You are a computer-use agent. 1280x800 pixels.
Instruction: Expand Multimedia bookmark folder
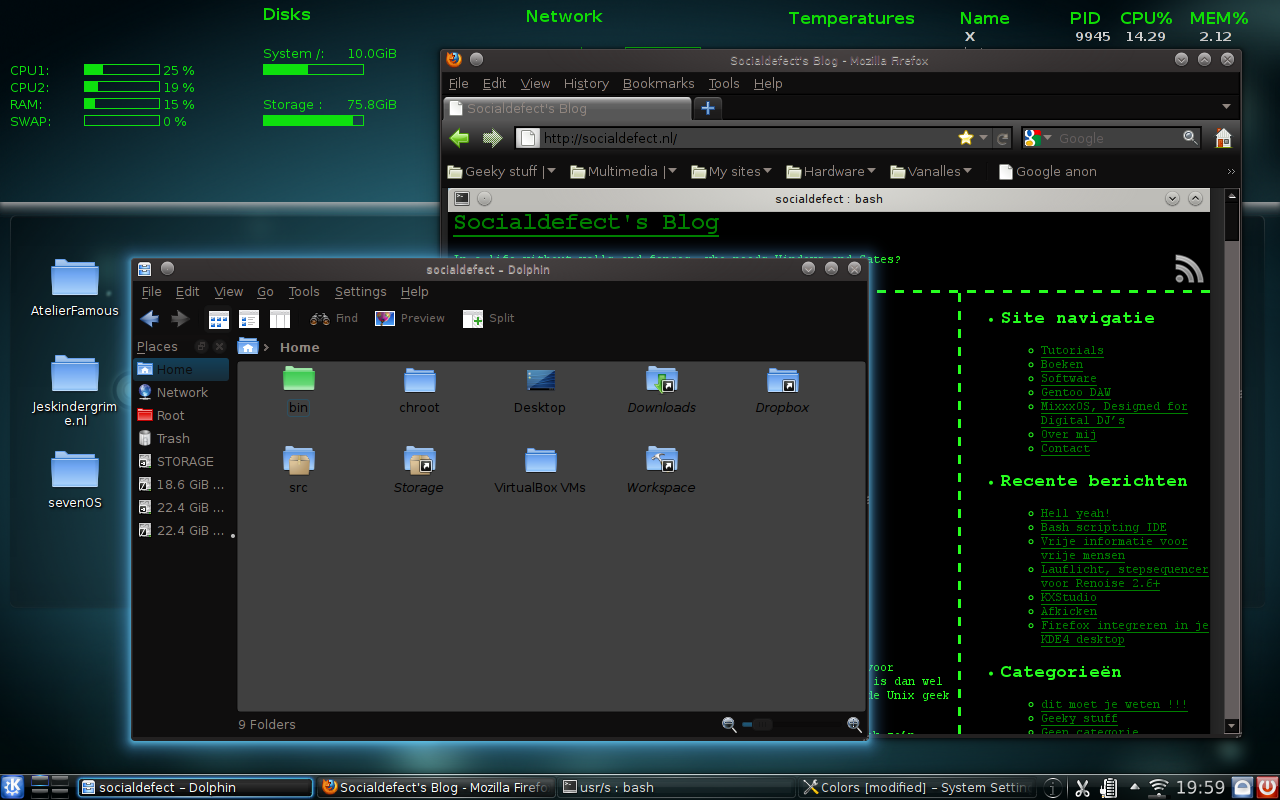click(x=624, y=171)
